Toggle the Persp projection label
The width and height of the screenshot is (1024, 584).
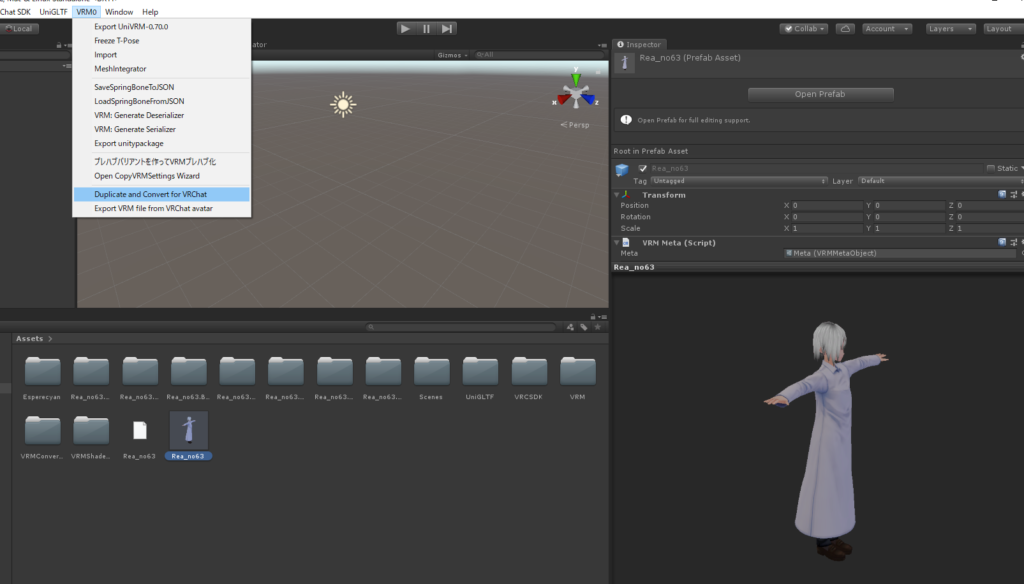point(575,125)
